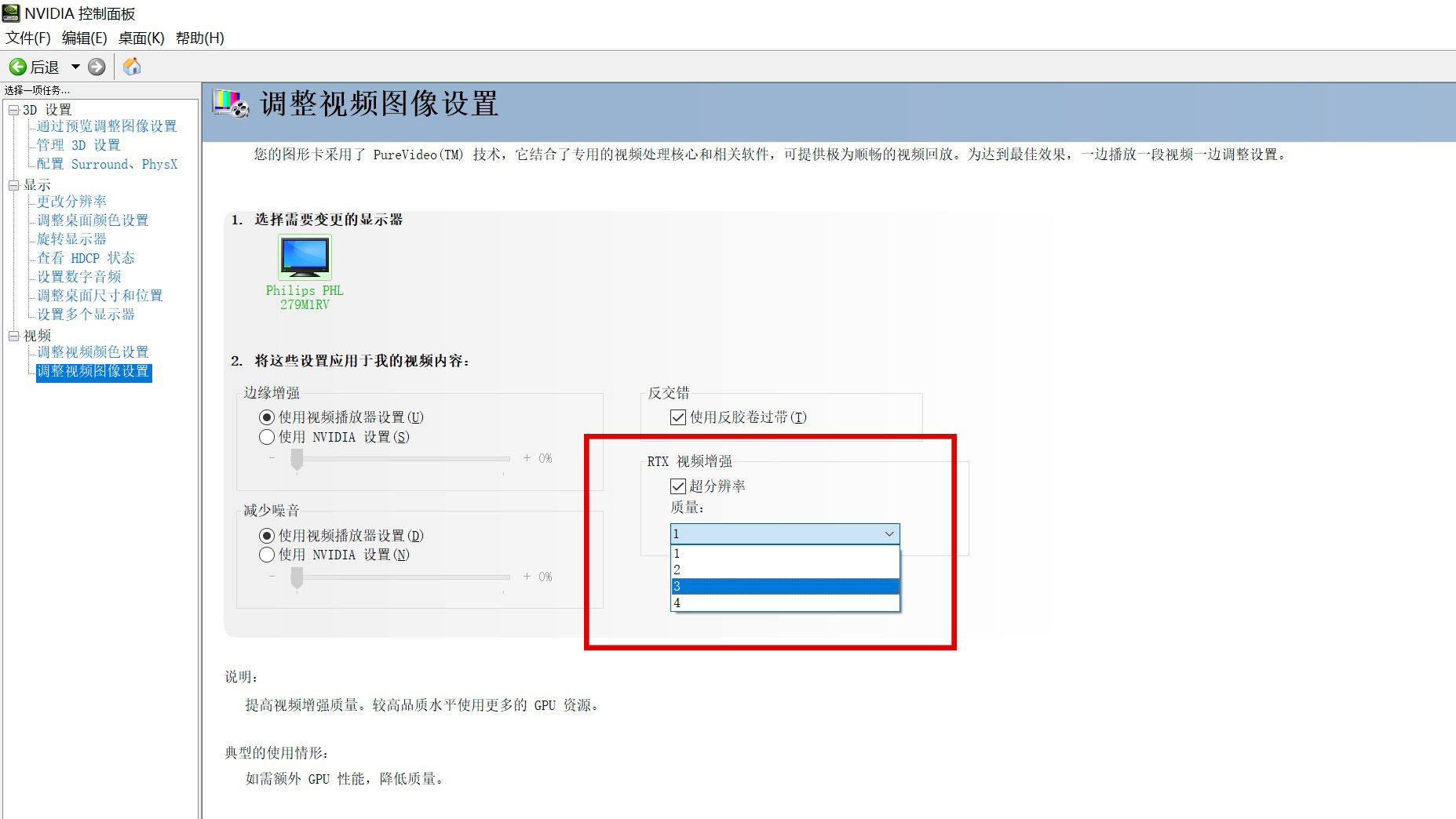Click the edge enhancement minus sign
Viewport: 1456px width, 819px height.
coord(272,458)
